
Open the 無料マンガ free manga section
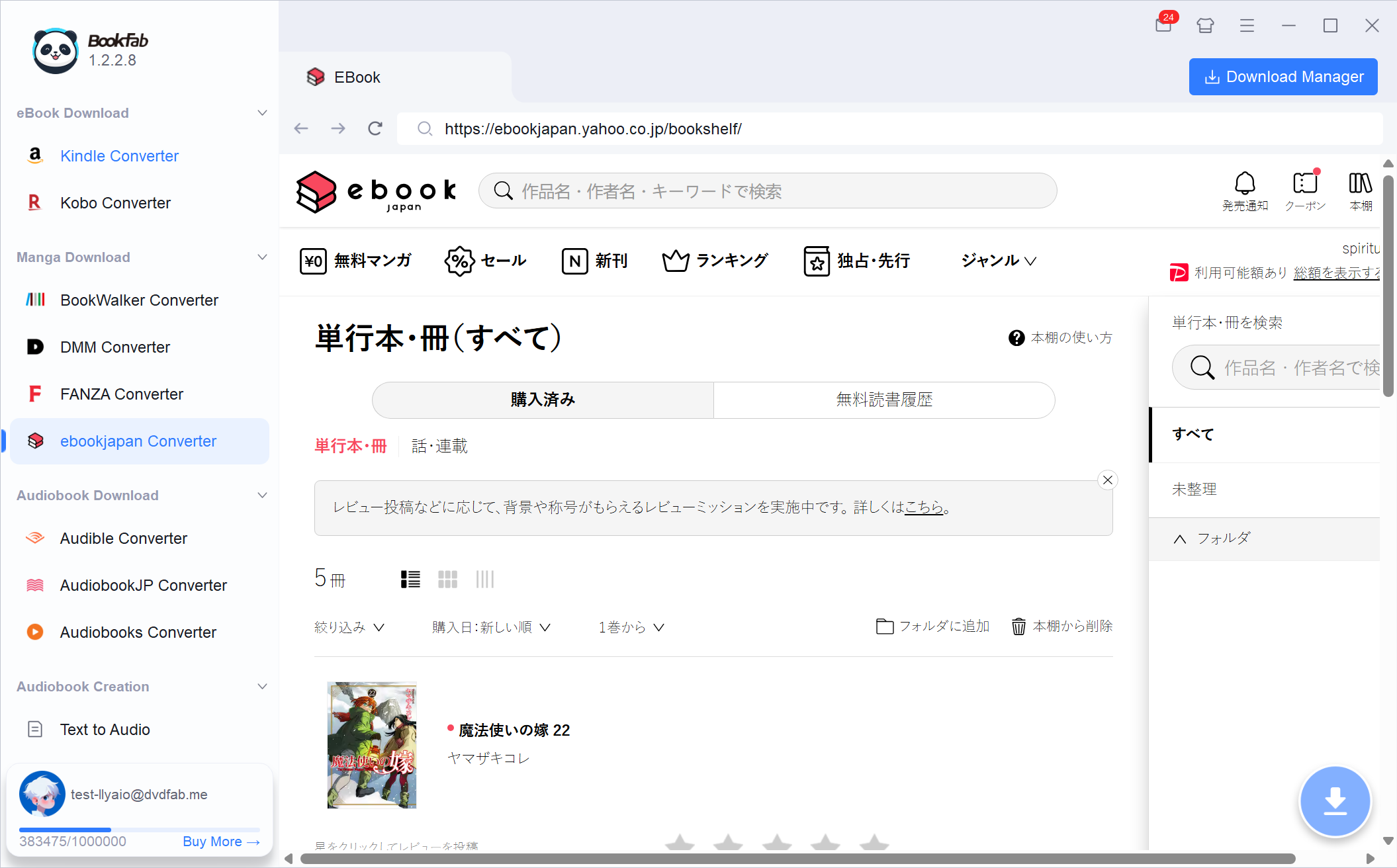click(357, 261)
